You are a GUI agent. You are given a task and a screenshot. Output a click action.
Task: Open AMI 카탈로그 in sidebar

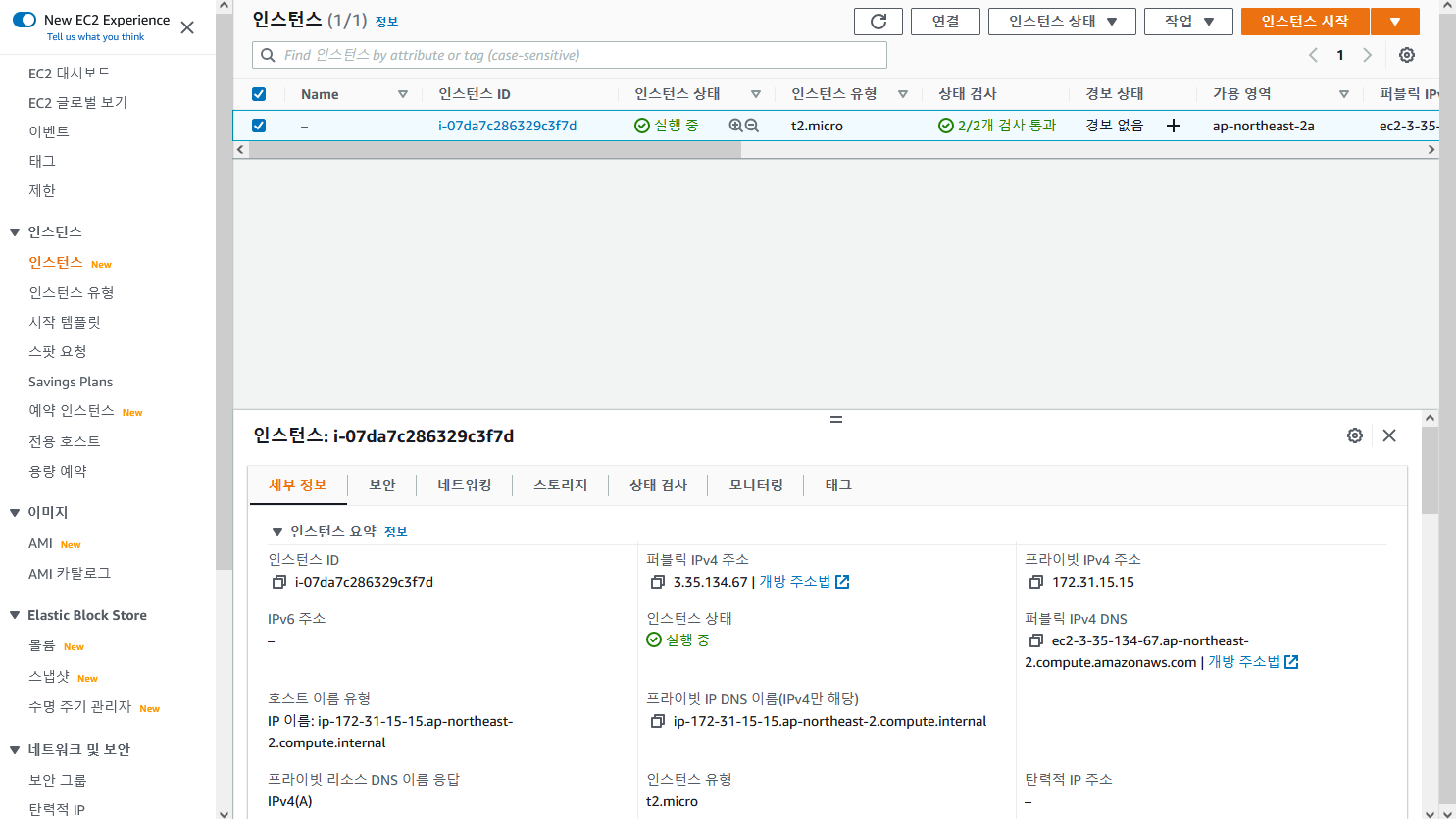(x=70, y=574)
